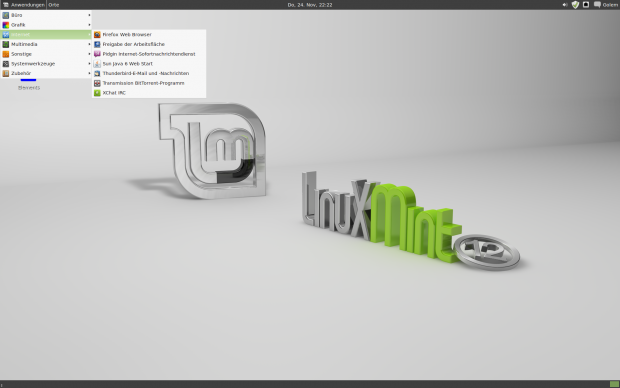The image size is (620, 388).
Task: Open the Anwendungen applications menu
Action: coord(23,5)
